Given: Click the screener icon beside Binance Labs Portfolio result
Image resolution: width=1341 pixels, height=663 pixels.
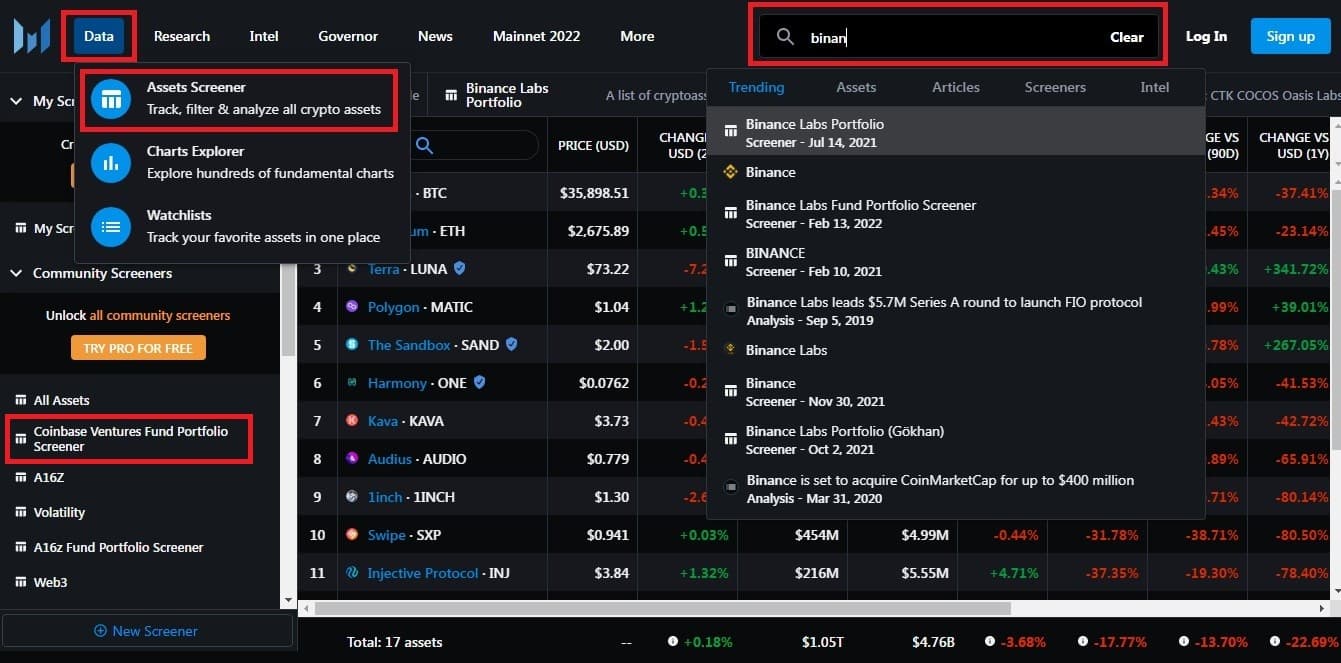Looking at the screenshot, I should coord(731,130).
